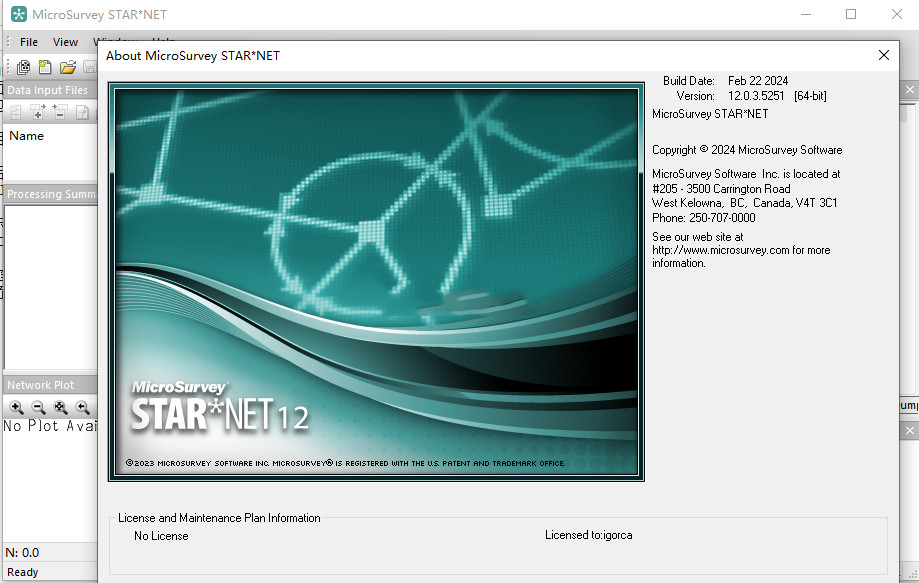Image resolution: width=919 pixels, height=583 pixels.
Task: Click the Ready status bar text
Action: 22,572
